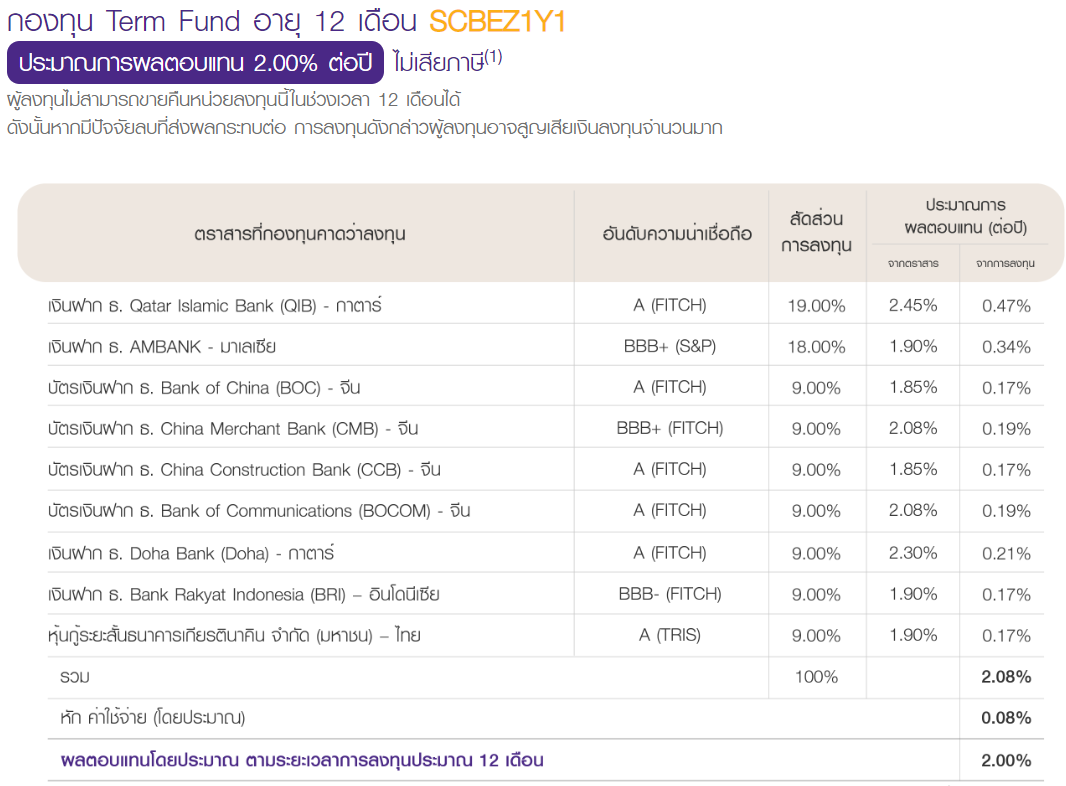Click the BBB+ (S&P) rating cell

tap(670, 346)
